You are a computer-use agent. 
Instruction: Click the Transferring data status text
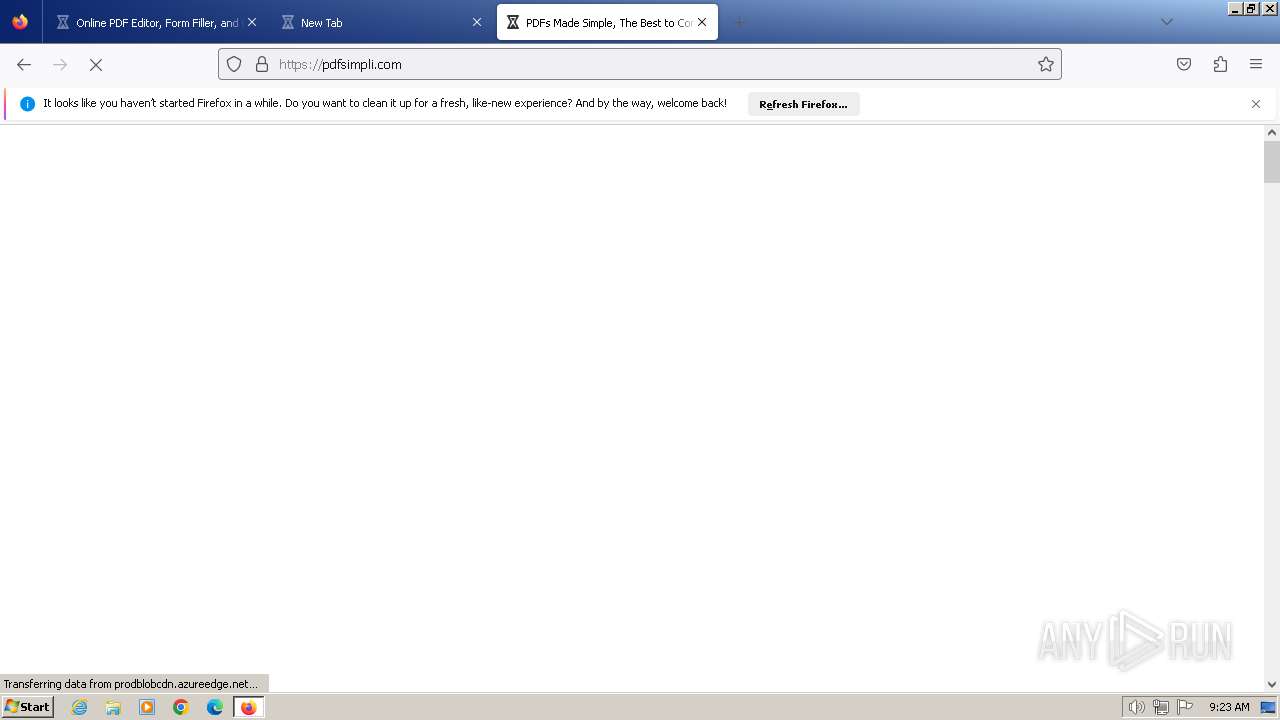point(131,684)
